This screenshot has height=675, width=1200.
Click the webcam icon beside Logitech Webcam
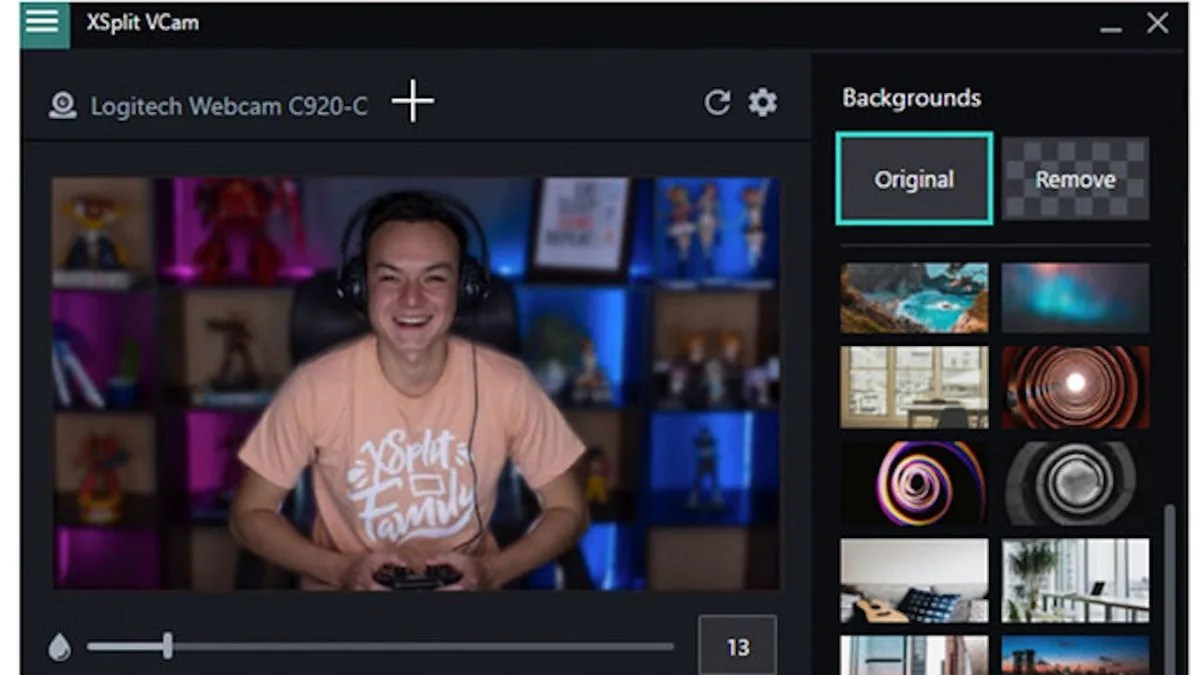63,106
